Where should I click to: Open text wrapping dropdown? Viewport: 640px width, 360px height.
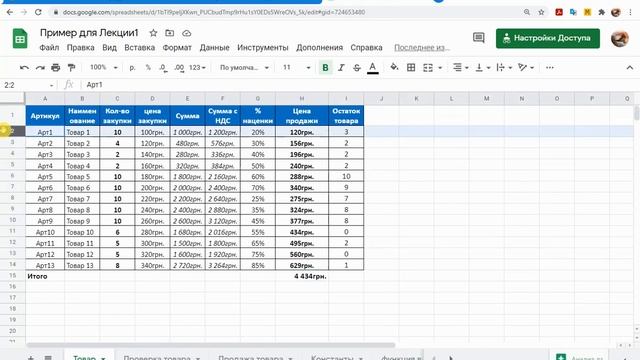click(504, 68)
